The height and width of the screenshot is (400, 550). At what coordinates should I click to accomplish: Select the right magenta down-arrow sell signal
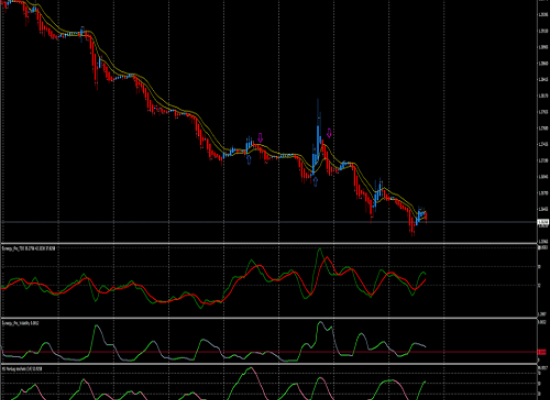[329, 133]
